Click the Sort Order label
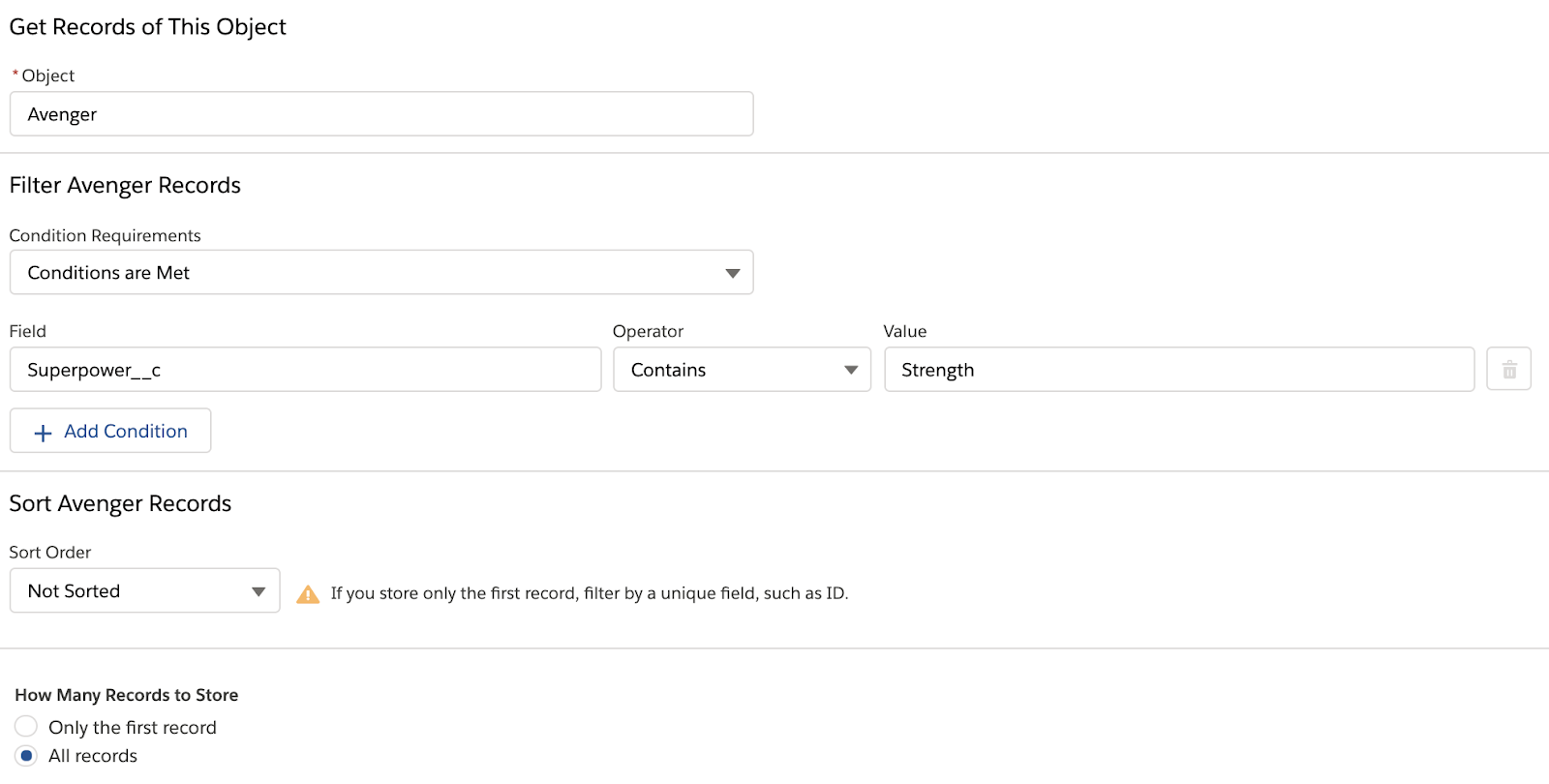Screen dimensions: 1549x784 (x=50, y=552)
